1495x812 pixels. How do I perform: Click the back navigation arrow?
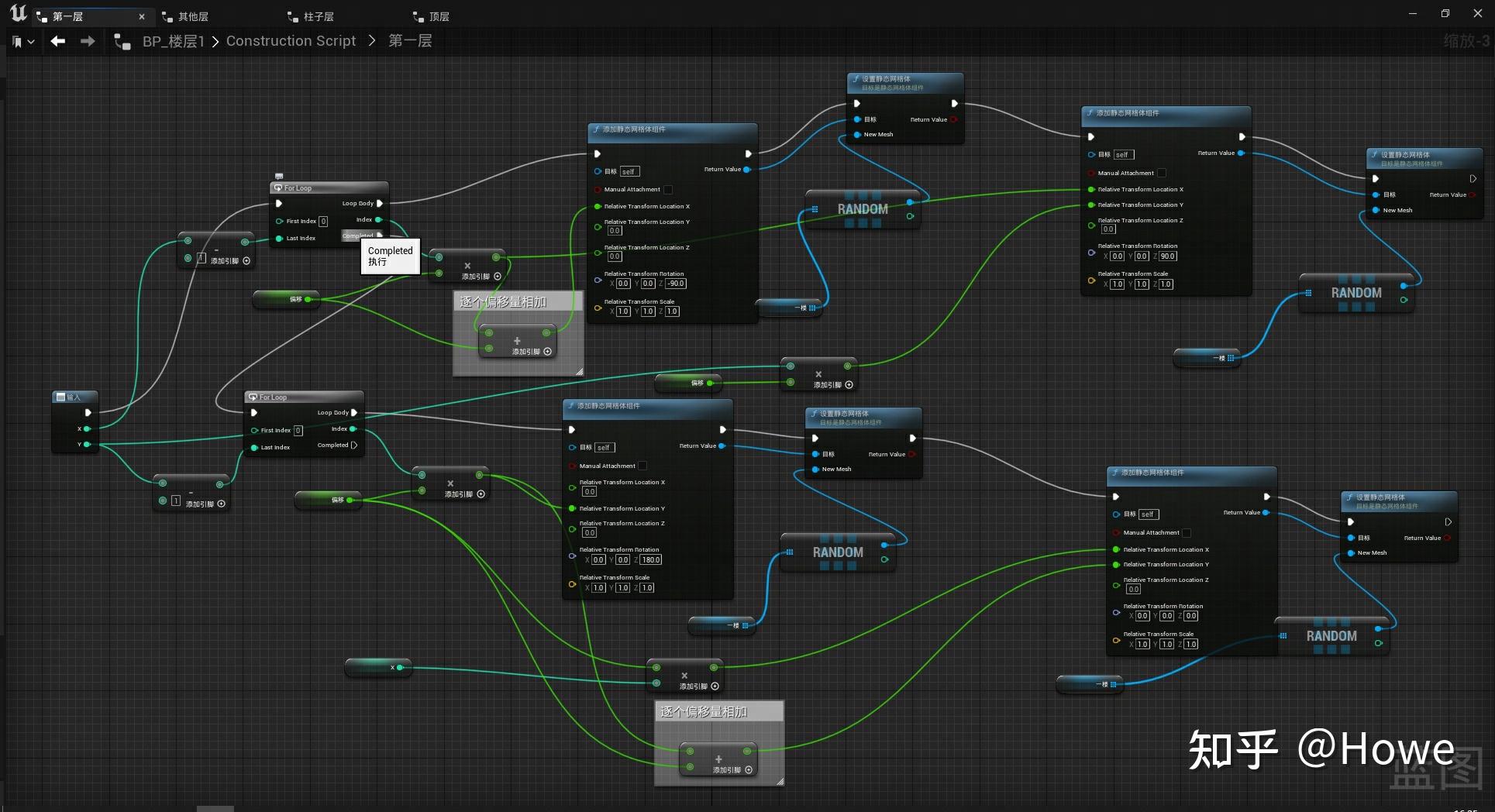point(58,41)
